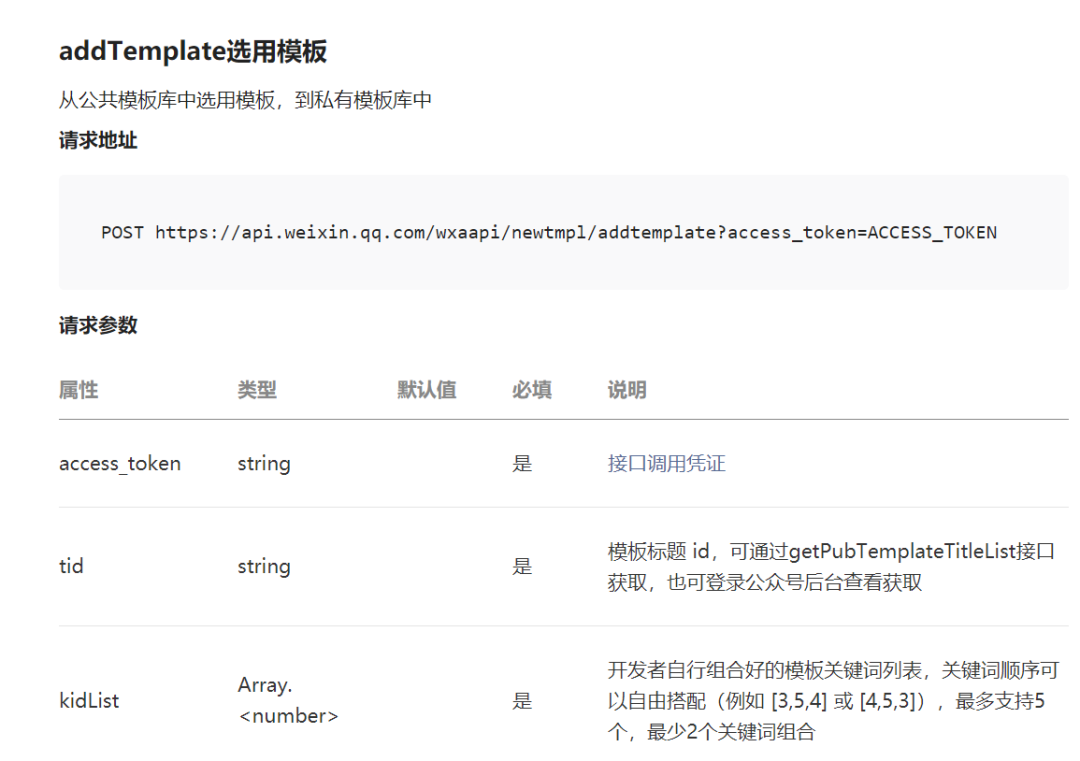Click the 属性 column header
This screenshot has width=1080, height=761.
tap(79, 390)
